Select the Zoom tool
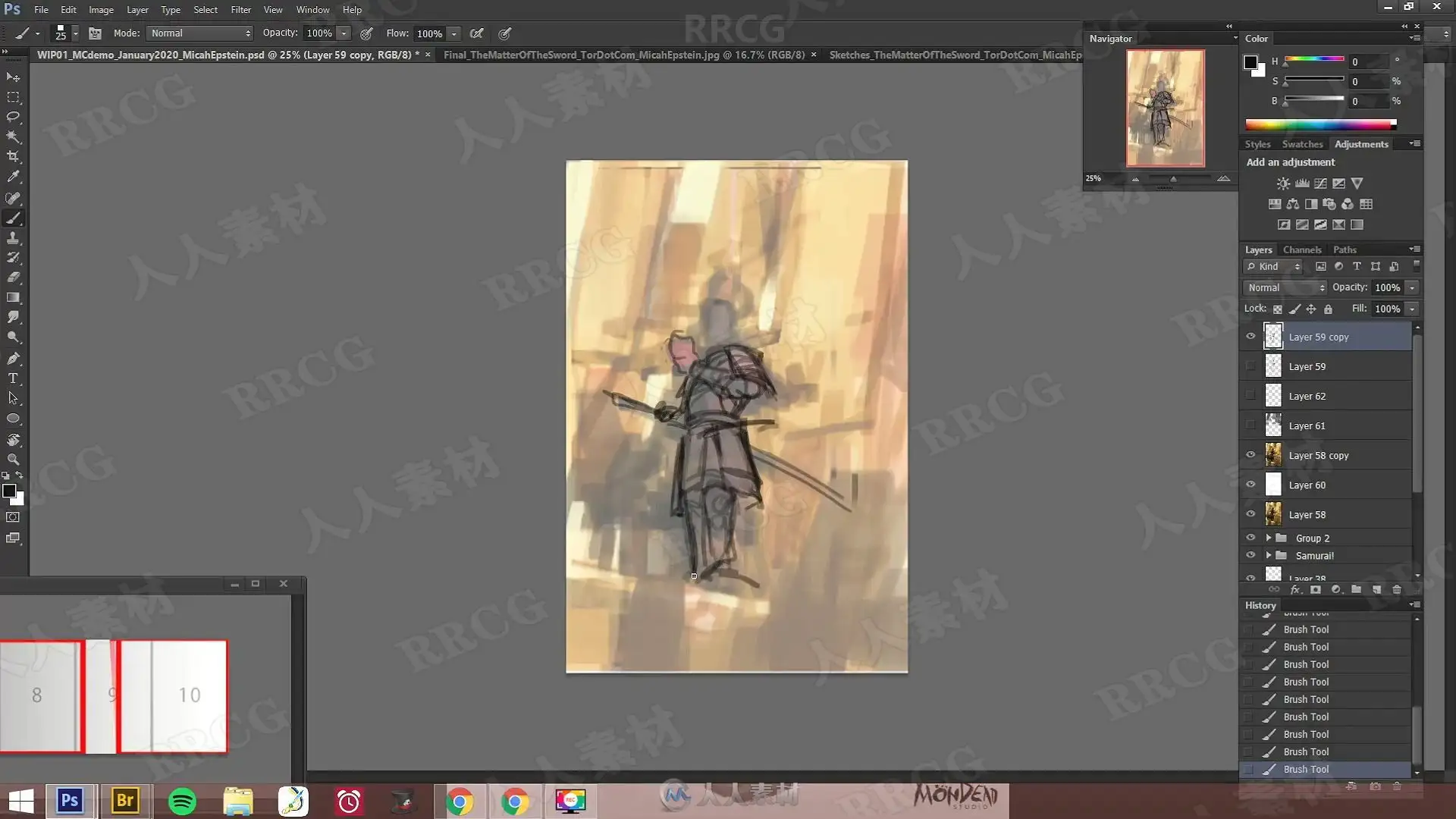 pos(13,460)
